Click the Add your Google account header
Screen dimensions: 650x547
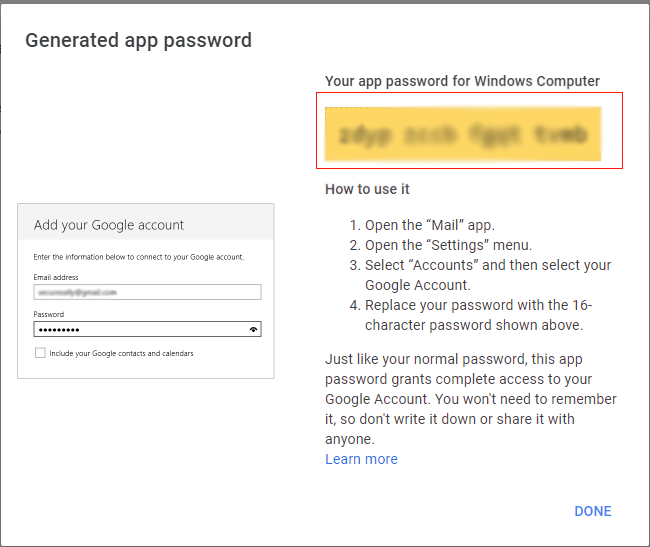click(x=109, y=225)
